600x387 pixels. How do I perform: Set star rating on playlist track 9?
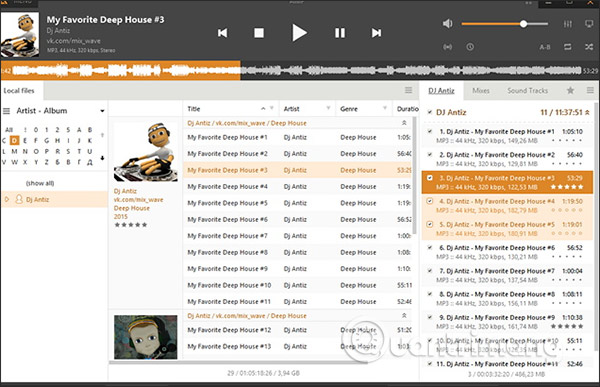coord(567,327)
